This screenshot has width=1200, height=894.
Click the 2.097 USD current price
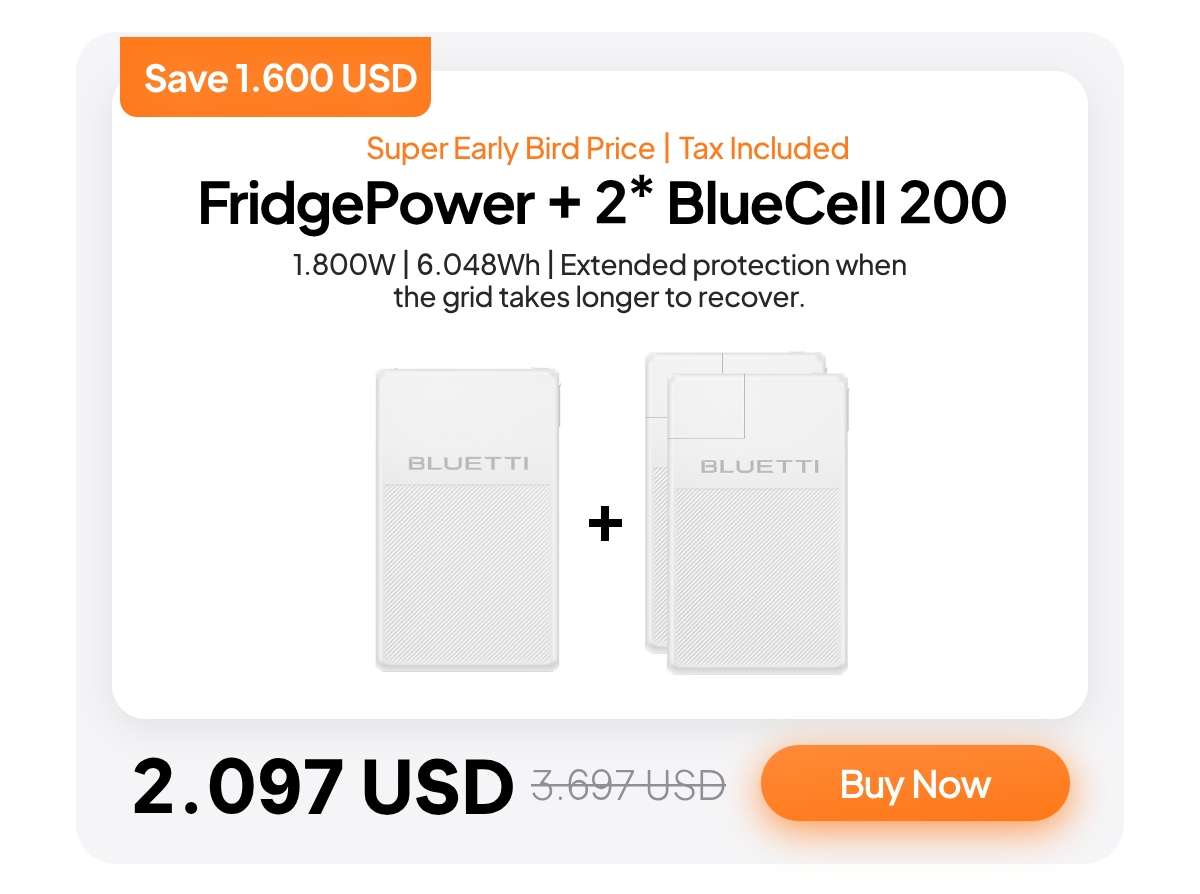(322, 785)
